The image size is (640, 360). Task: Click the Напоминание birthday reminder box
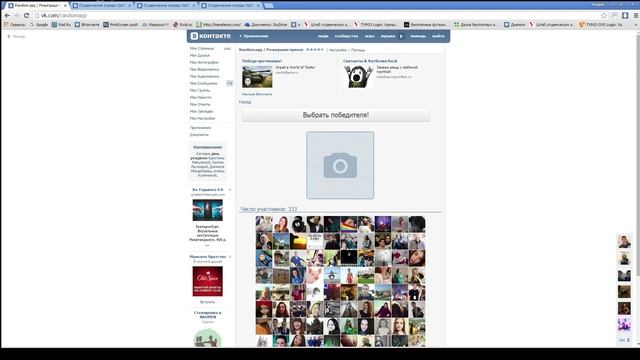(x=208, y=161)
